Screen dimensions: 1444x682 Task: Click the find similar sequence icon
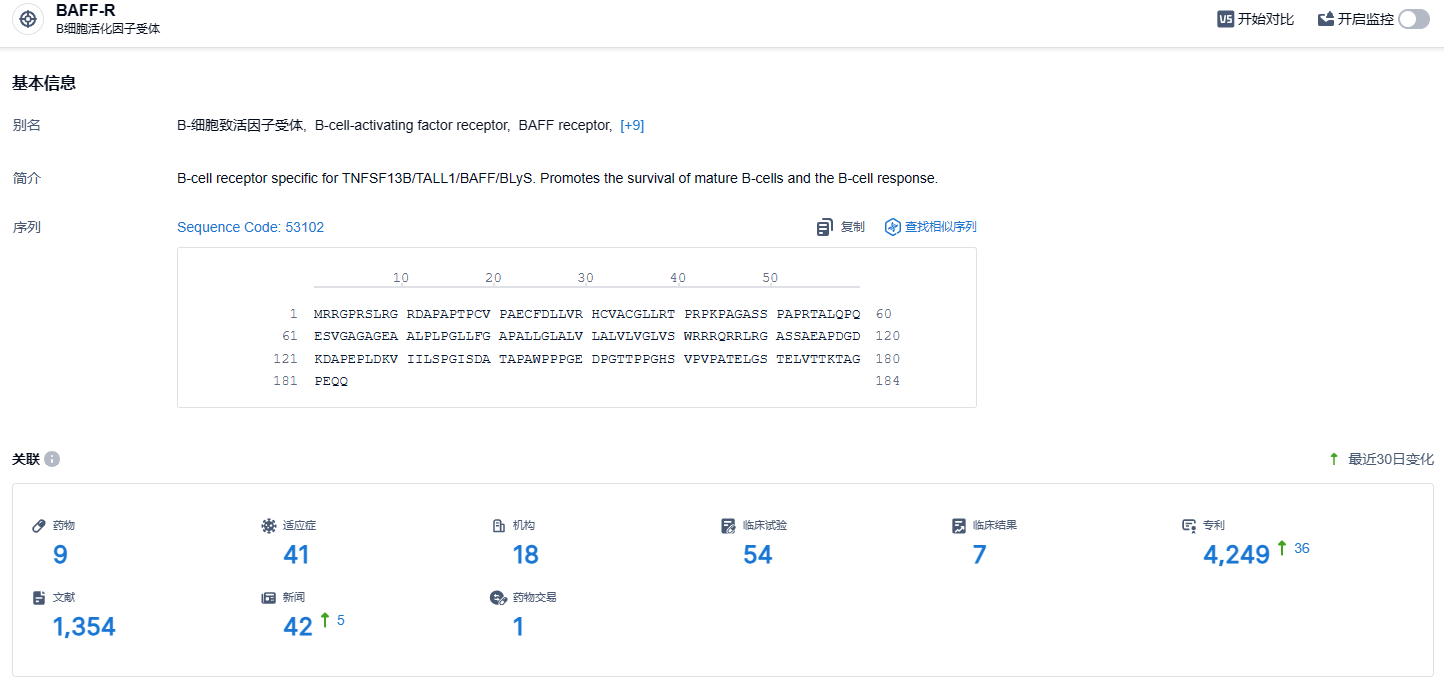coord(893,228)
